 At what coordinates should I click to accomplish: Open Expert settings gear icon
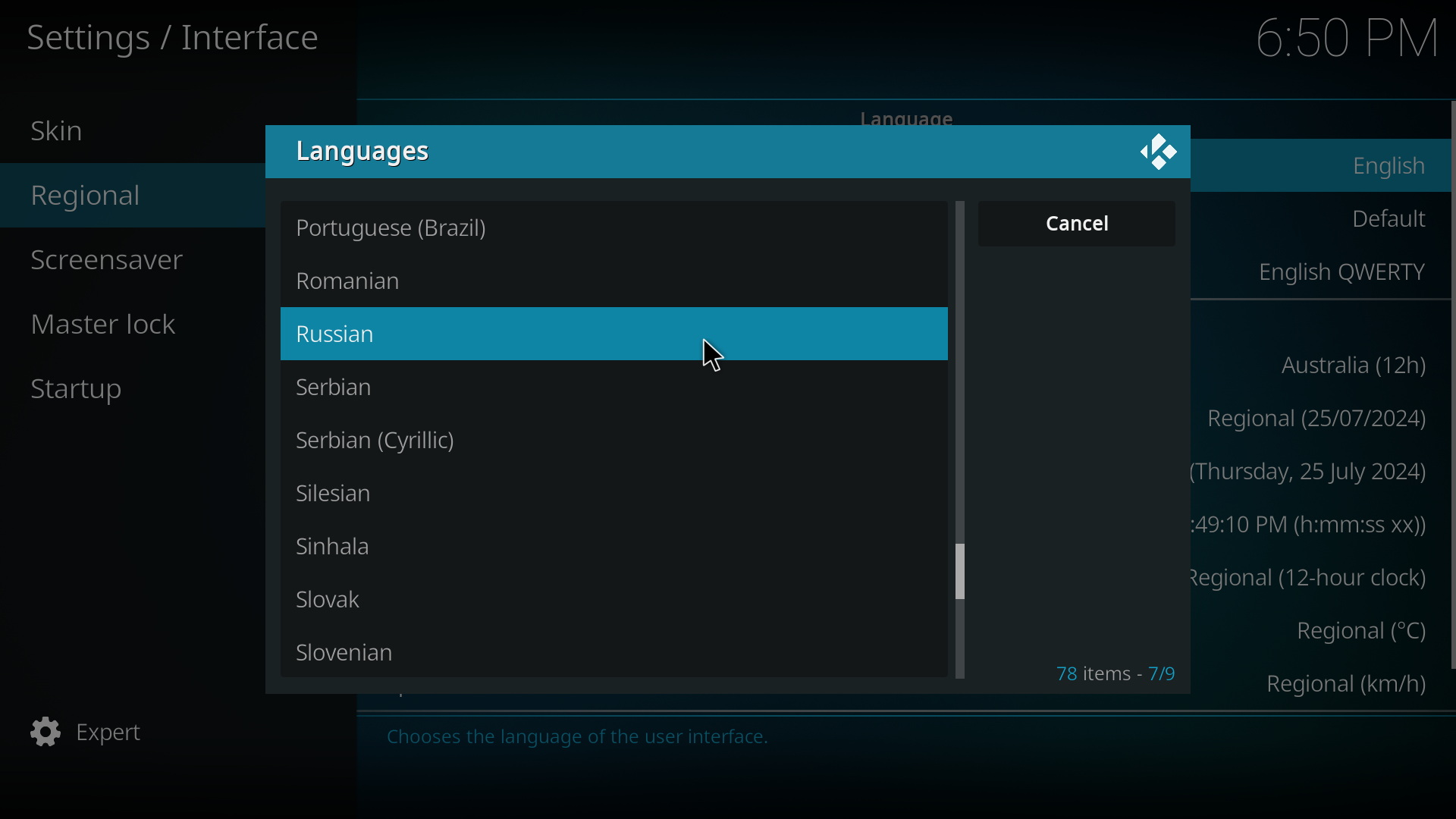pos(46,731)
